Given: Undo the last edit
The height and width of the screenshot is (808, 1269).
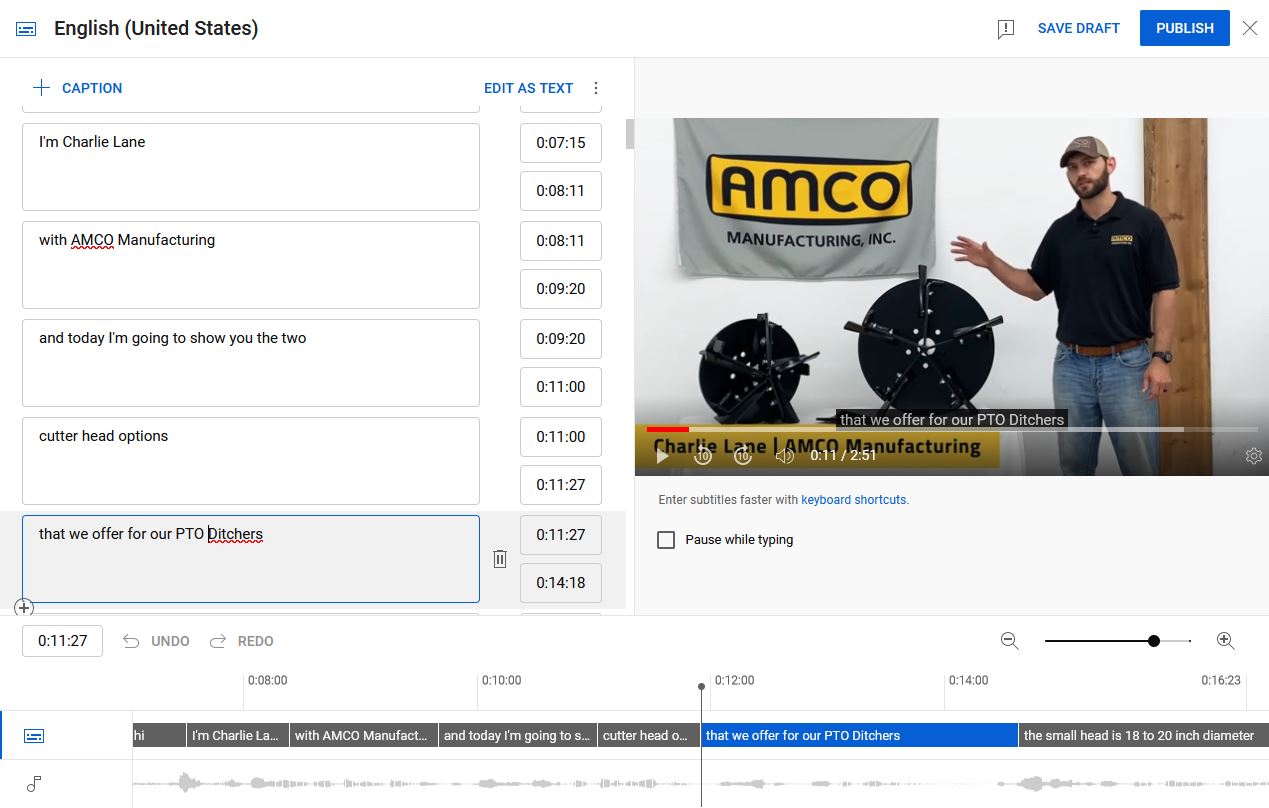Looking at the screenshot, I should coord(156,641).
